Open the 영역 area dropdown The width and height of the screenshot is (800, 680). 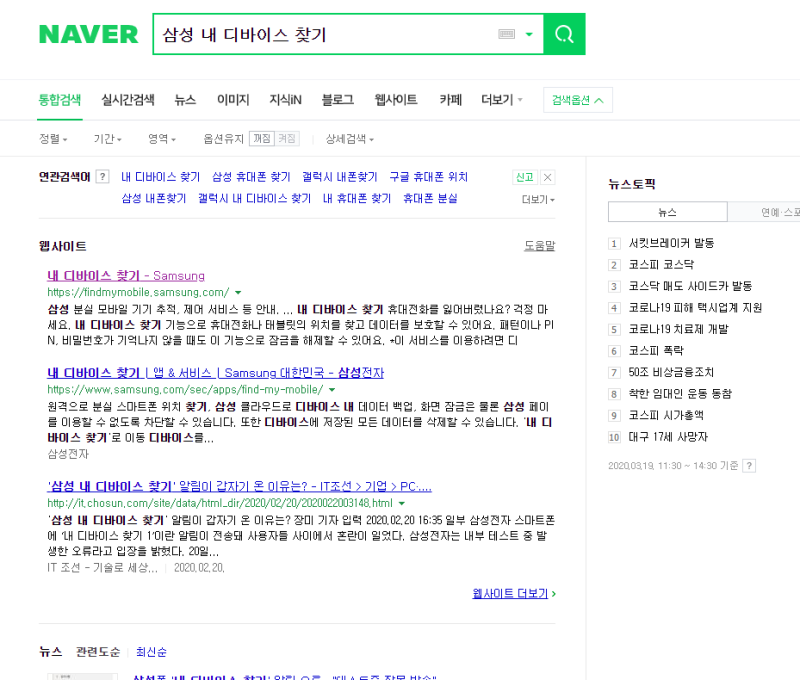[162, 139]
